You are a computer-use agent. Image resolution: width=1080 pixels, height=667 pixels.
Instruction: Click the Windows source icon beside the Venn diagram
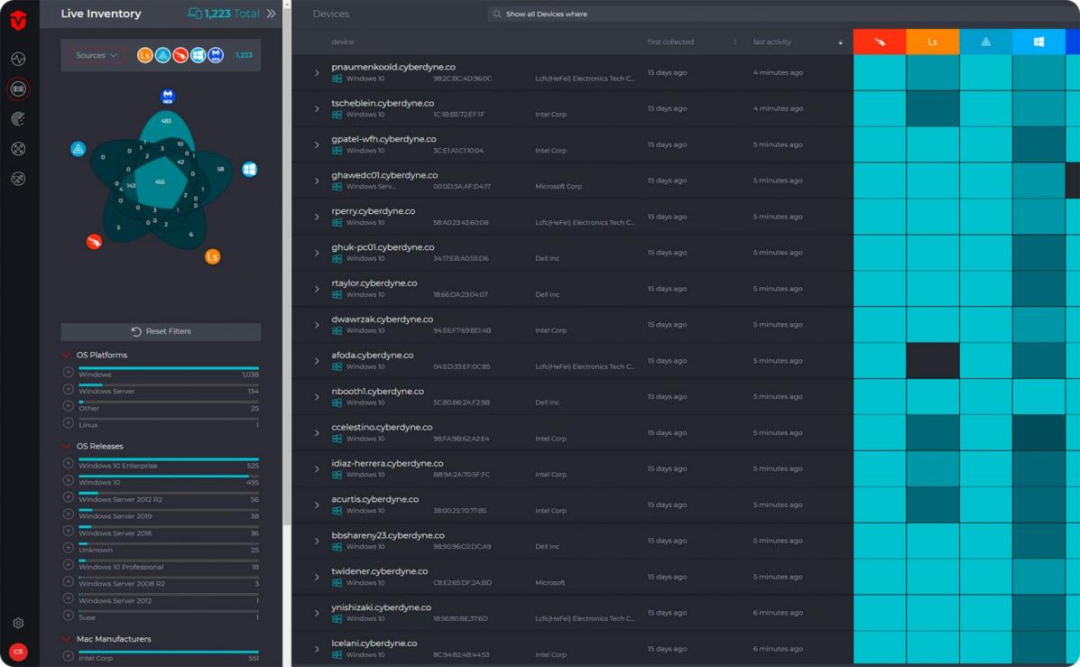coord(249,169)
